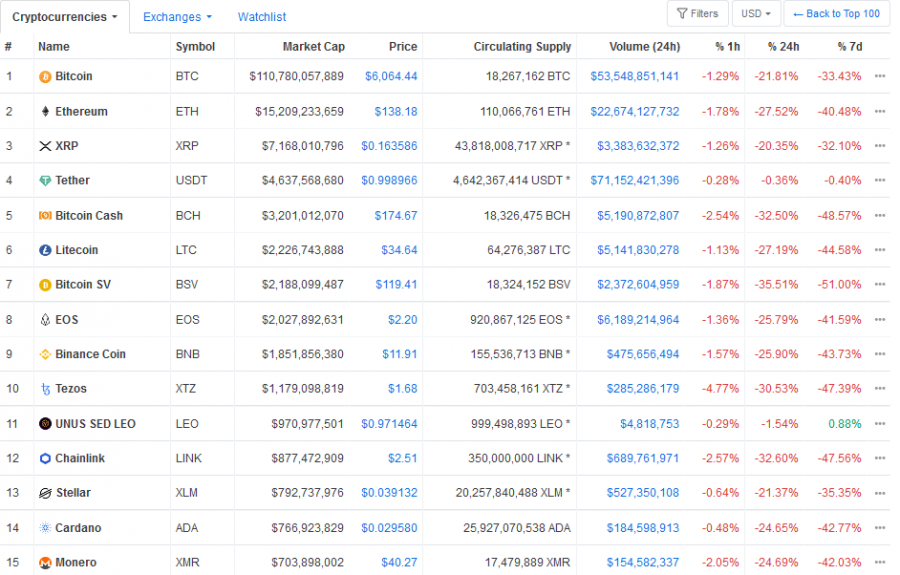900x575 pixels.
Task: Click the XRP logo icon
Action: point(45,146)
